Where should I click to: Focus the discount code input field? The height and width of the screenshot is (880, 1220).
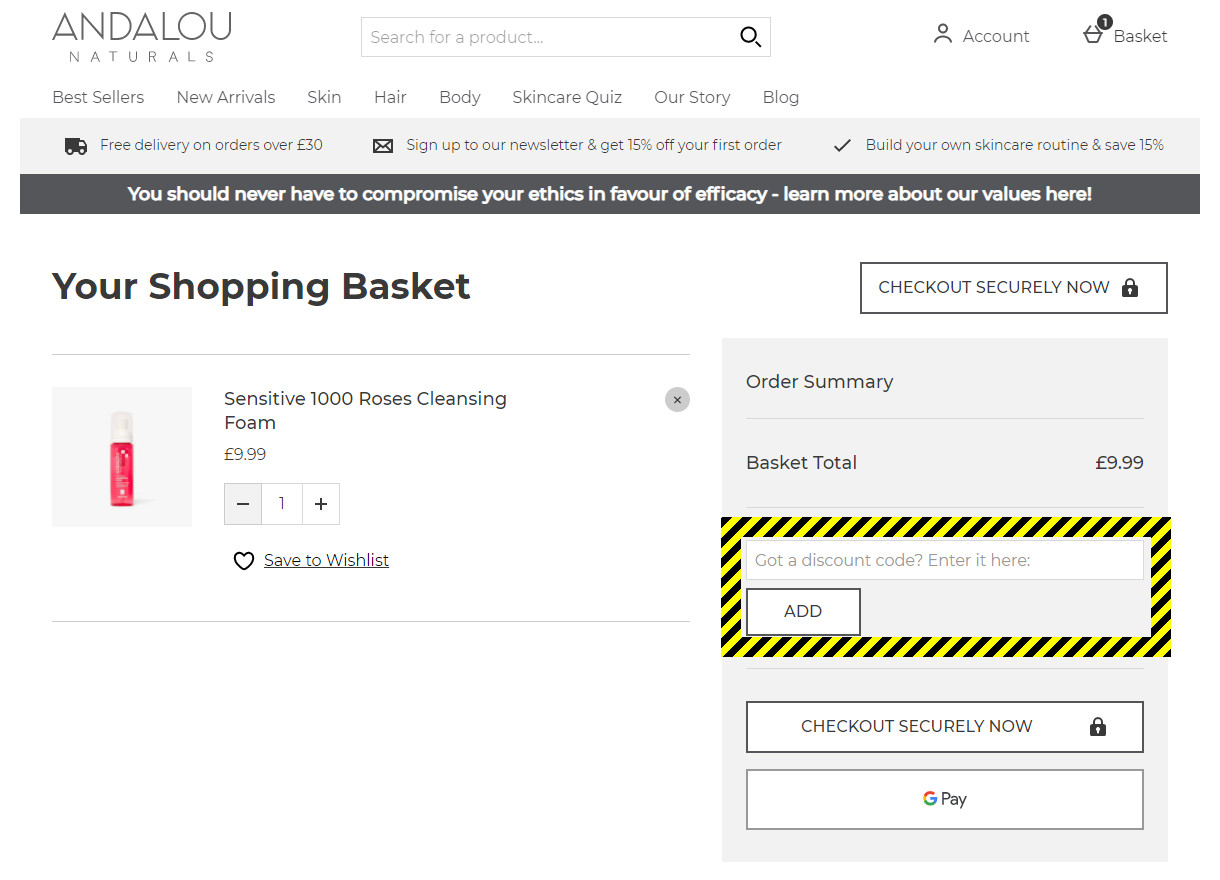tap(944, 560)
